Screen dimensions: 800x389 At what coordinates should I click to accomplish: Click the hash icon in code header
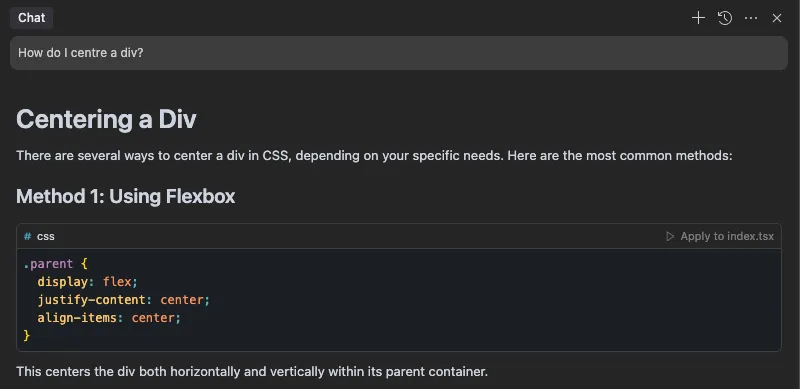coord(27,236)
